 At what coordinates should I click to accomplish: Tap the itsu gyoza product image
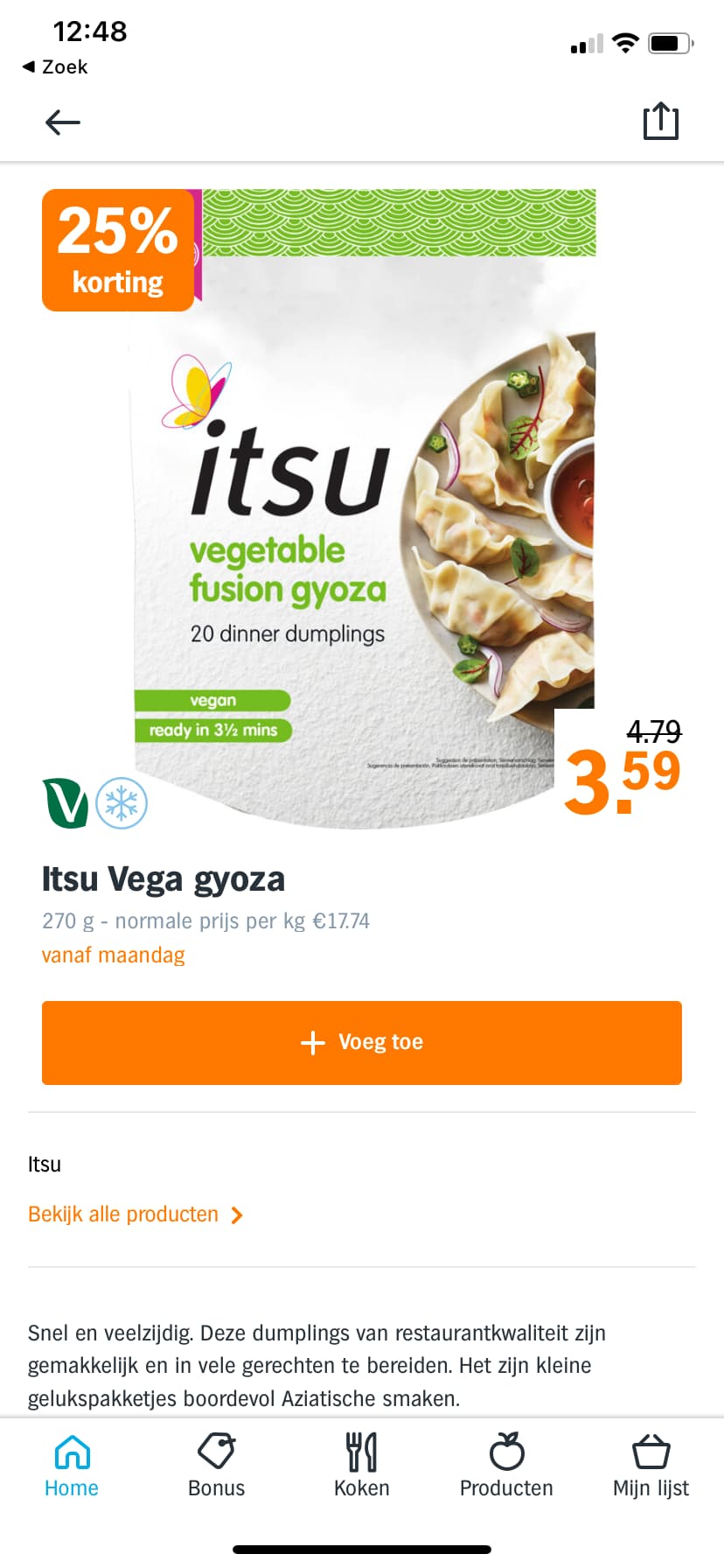[362, 508]
